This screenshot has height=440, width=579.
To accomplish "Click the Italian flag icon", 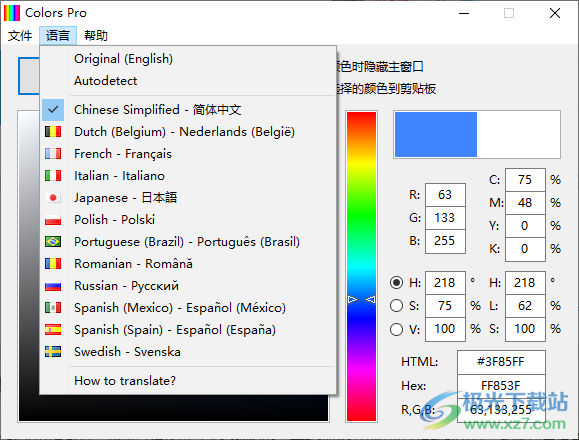I will (53, 176).
